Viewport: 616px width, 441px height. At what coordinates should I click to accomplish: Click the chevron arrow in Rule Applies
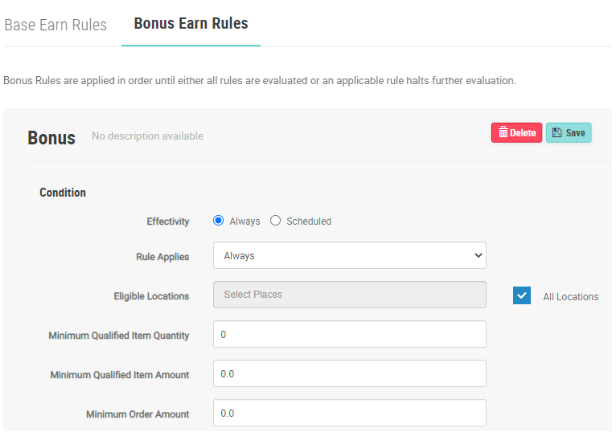click(x=475, y=256)
